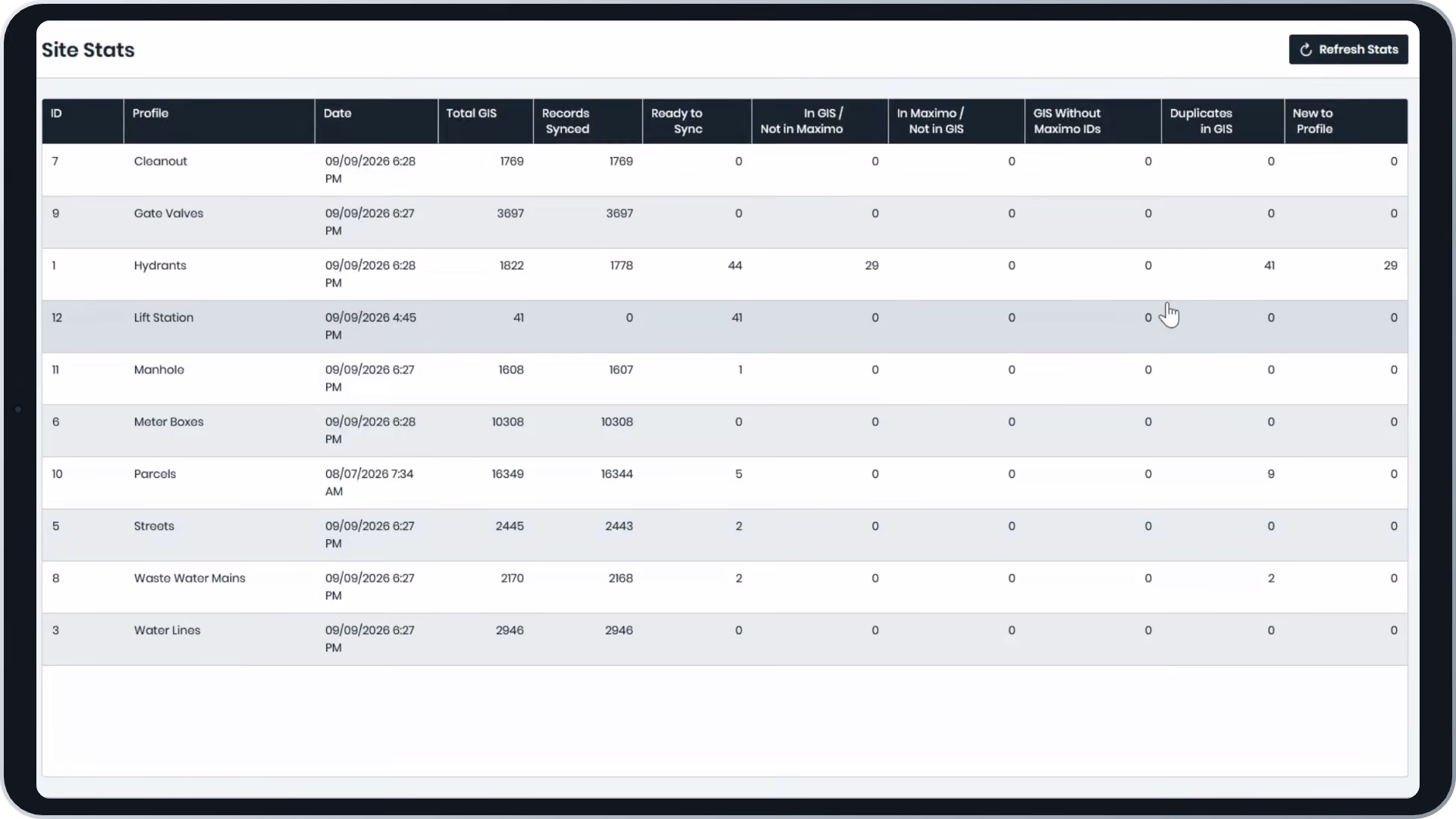The height and width of the screenshot is (819, 1456).
Task: Select the Gate Valves profile name
Action: 168,214
